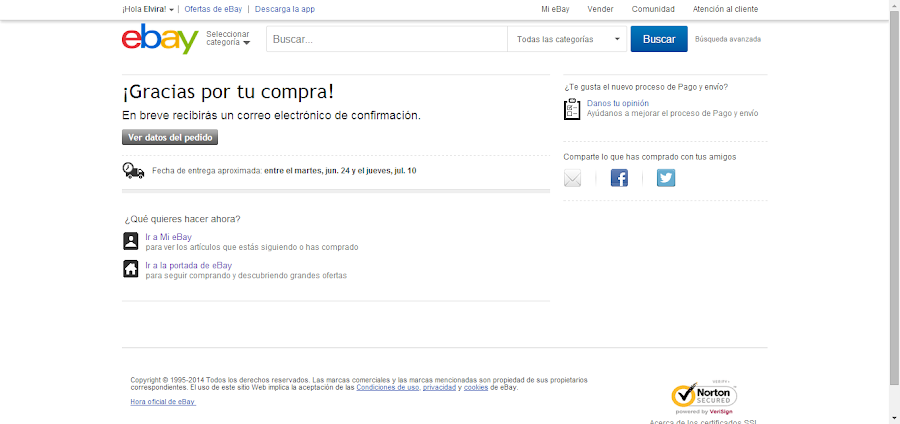Open Todas las categorías dropdown
The image size is (900, 424).
coord(567,39)
